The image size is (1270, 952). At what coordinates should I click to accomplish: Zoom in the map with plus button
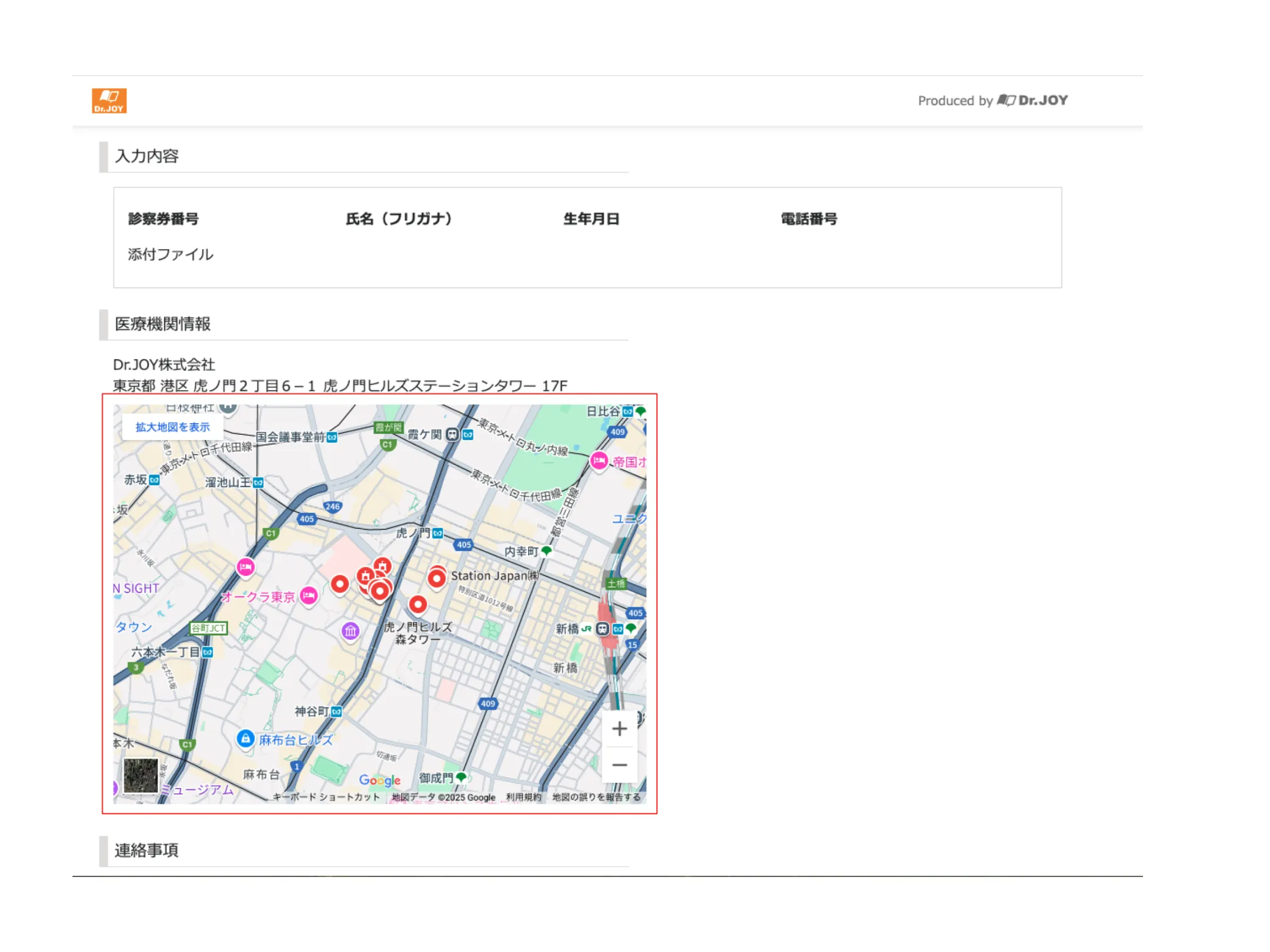pyautogui.click(x=619, y=729)
